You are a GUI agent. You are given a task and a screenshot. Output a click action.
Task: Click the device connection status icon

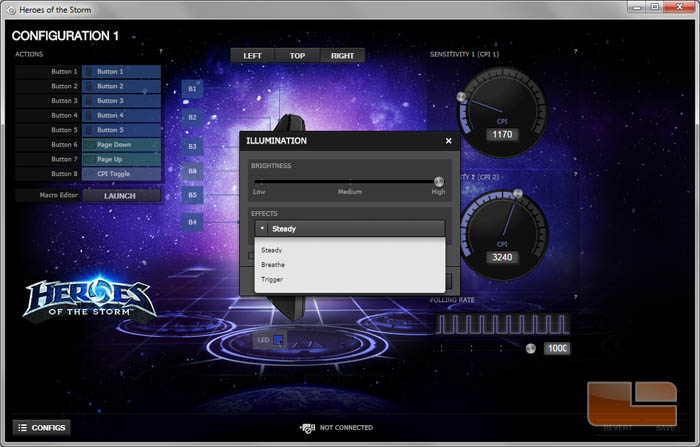[308, 428]
